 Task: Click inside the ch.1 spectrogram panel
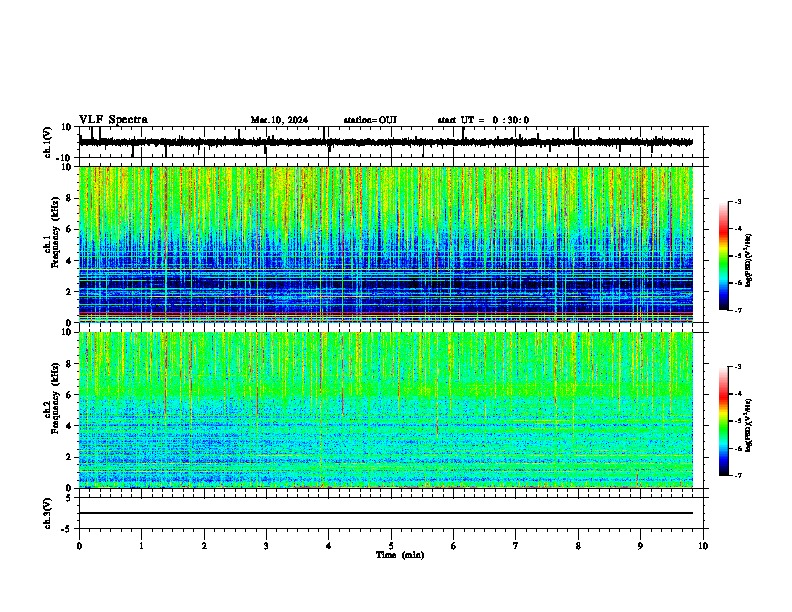click(386, 244)
